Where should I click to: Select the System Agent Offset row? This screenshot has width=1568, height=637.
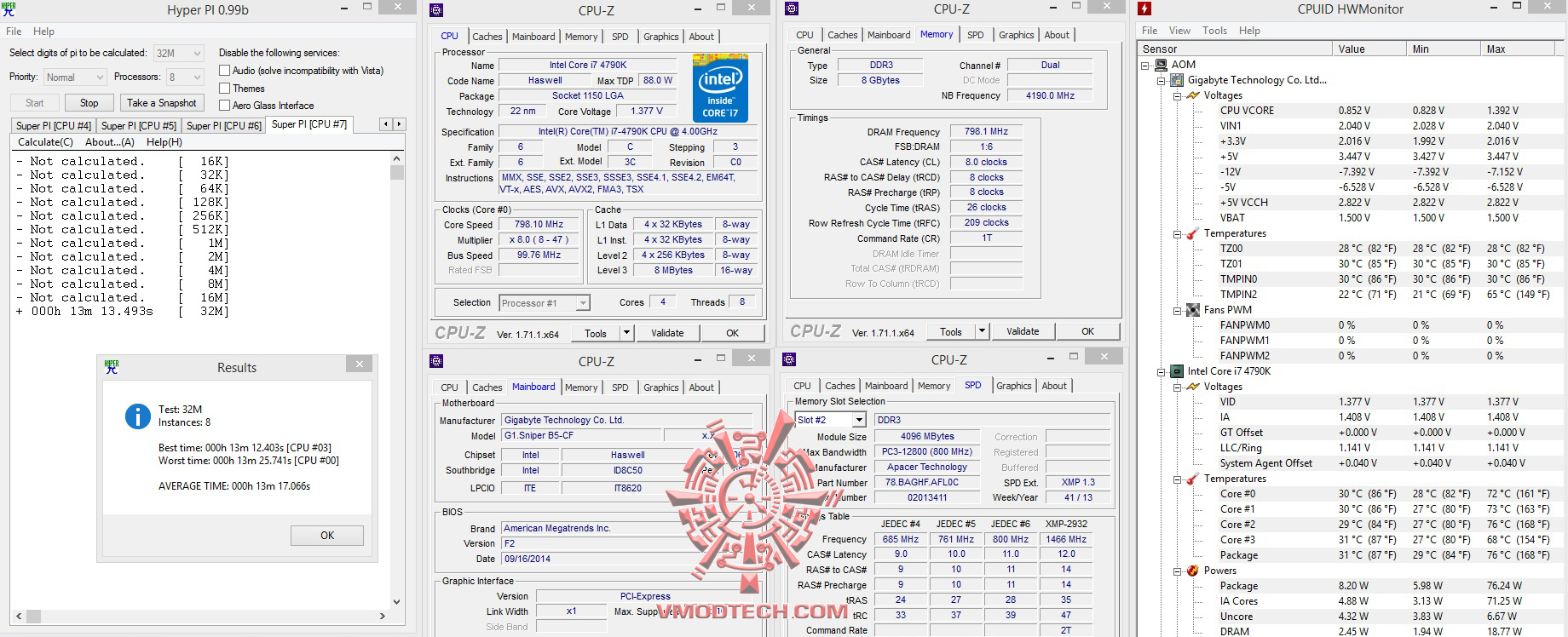click(1352, 463)
